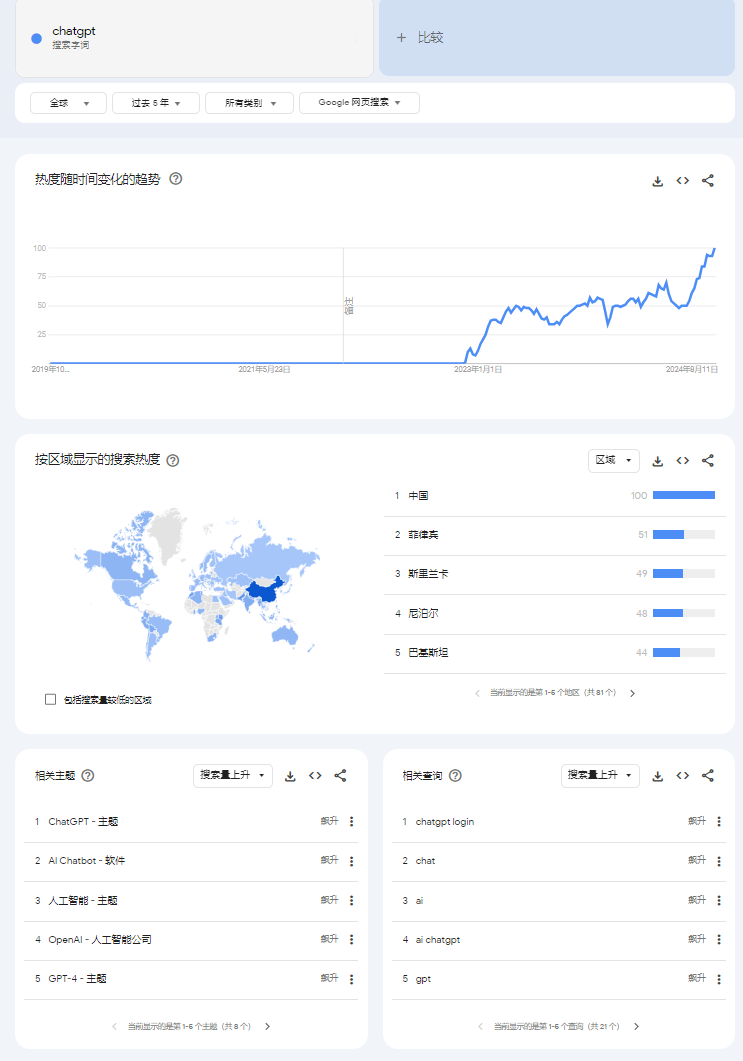Select the chatgpt search term box

(x=194, y=38)
